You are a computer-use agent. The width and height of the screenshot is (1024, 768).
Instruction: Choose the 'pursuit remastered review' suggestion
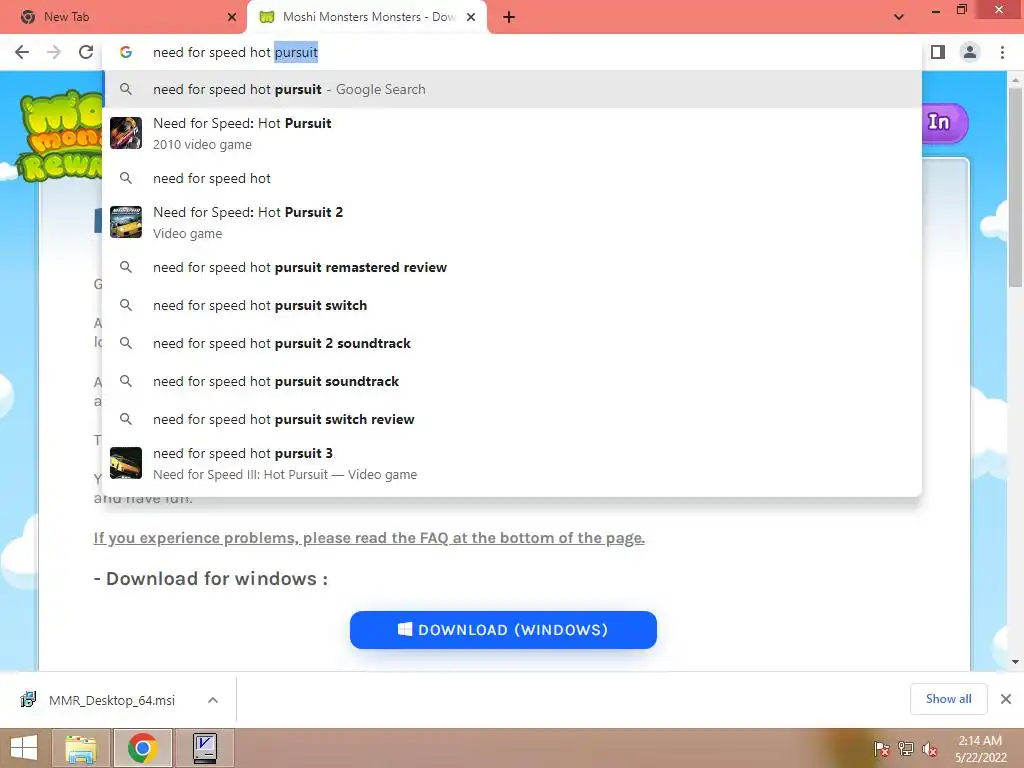513,267
